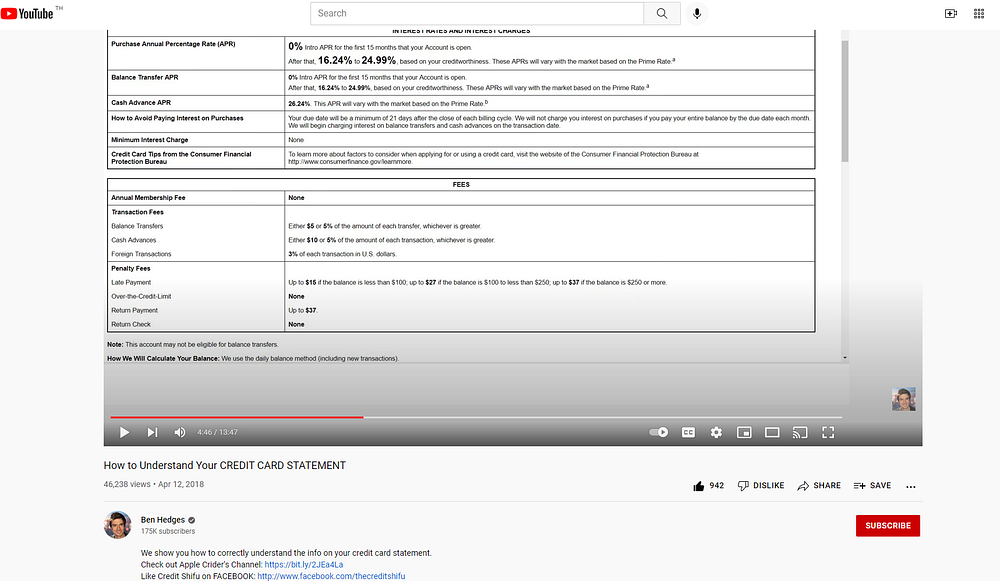Click the '175K subscribers' text
The image size is (1000, 581).
[x=168, y=531]
